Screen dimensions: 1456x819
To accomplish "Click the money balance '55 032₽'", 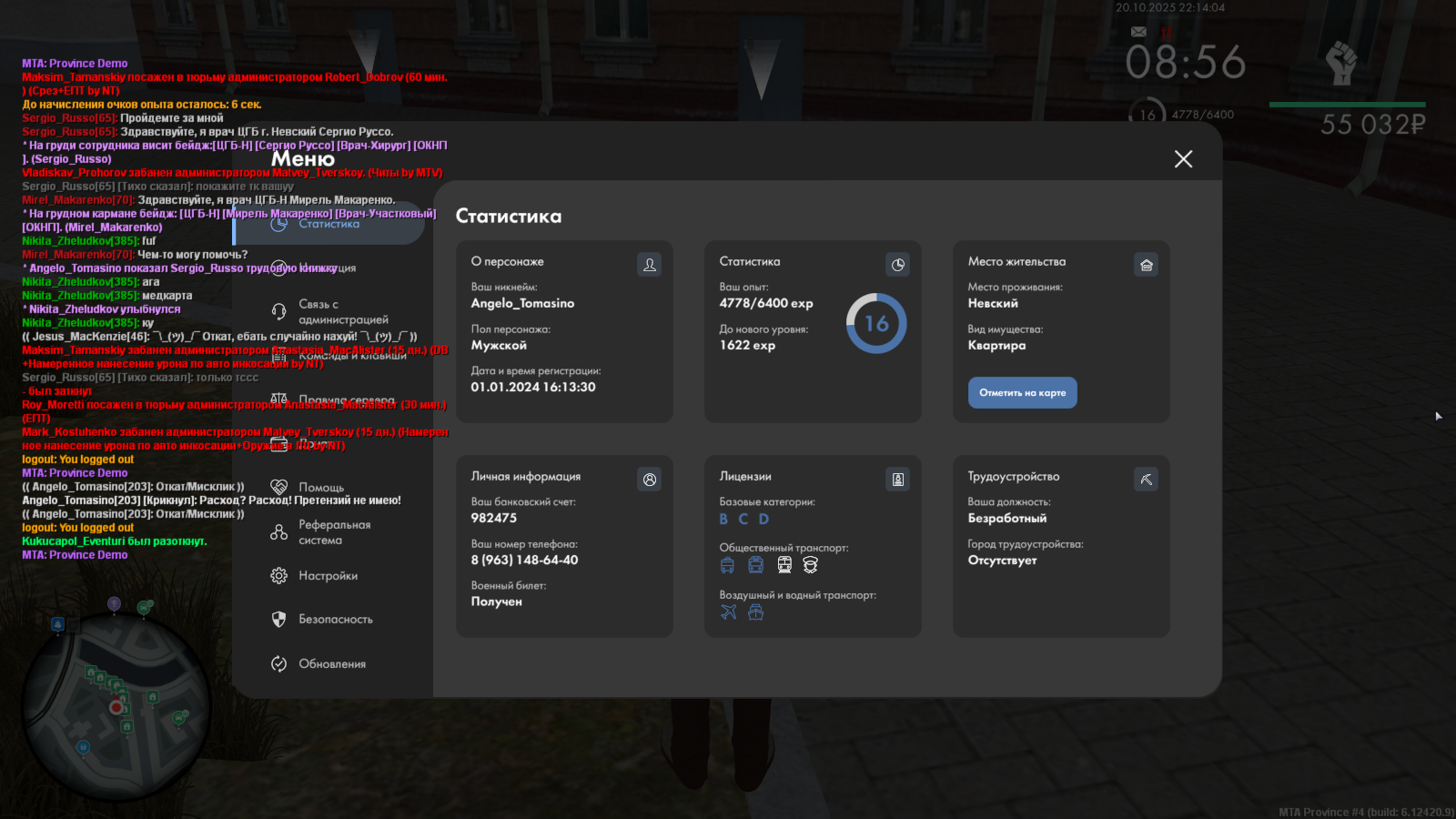I will [x=1373, y=124].
